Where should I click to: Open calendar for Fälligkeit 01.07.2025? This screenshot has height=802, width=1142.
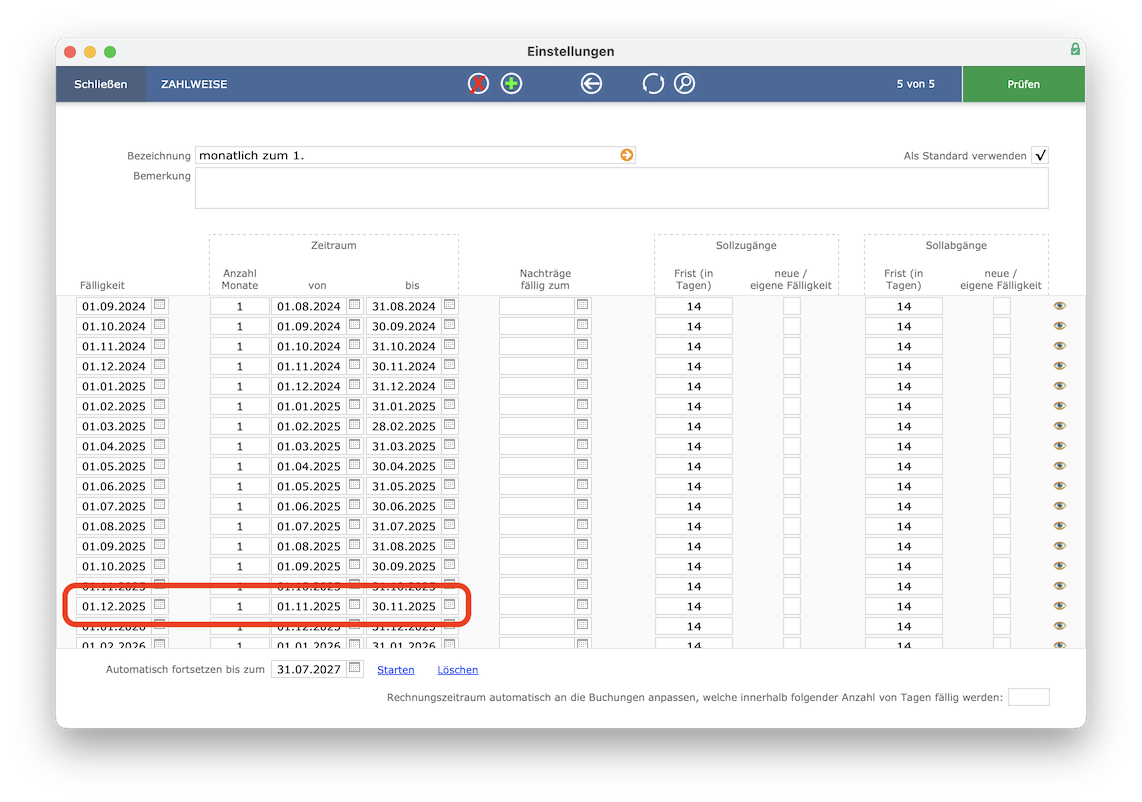[x=160, y=505]
